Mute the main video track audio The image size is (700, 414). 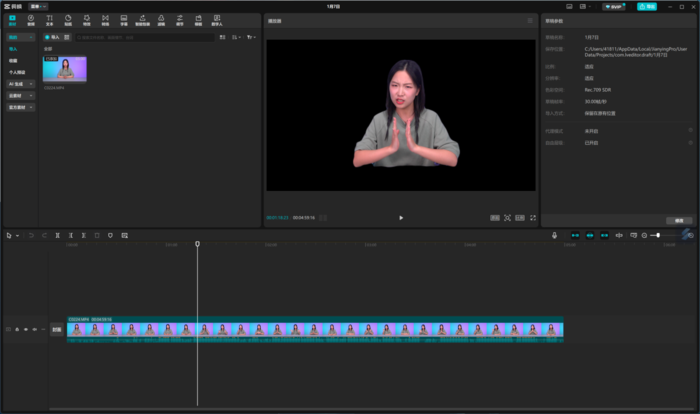coord(35,329)
